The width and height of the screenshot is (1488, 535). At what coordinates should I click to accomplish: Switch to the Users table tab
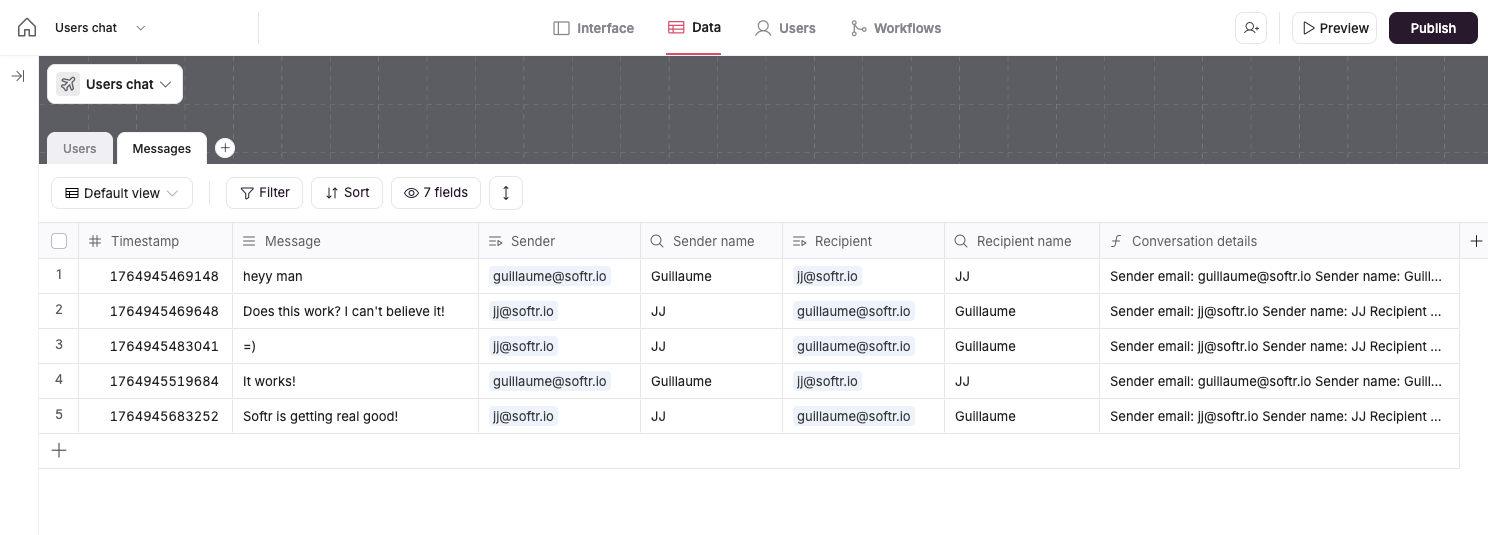(x=80, y=149)
